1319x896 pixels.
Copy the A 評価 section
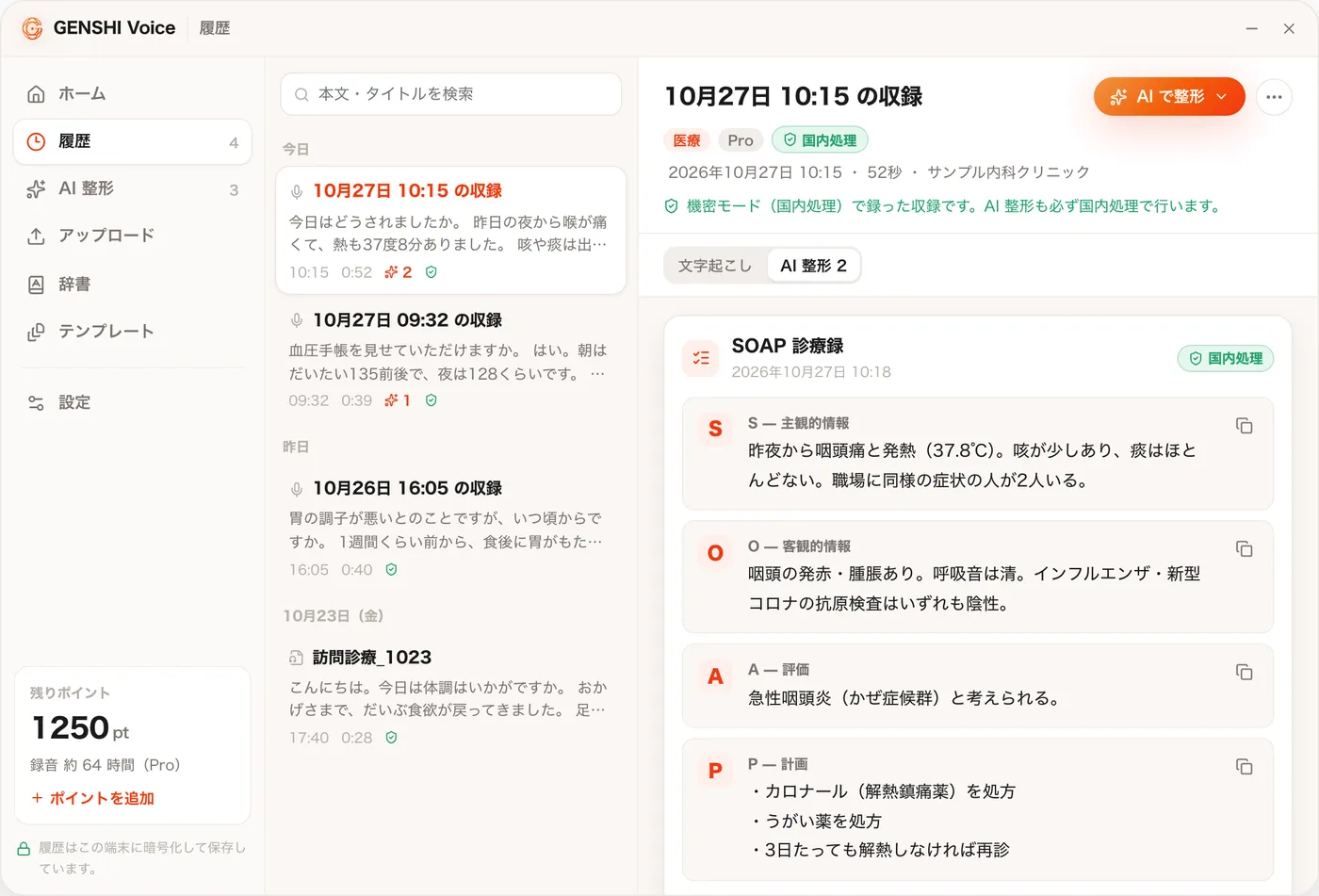pyautogui.click(x=1244, y=672)
